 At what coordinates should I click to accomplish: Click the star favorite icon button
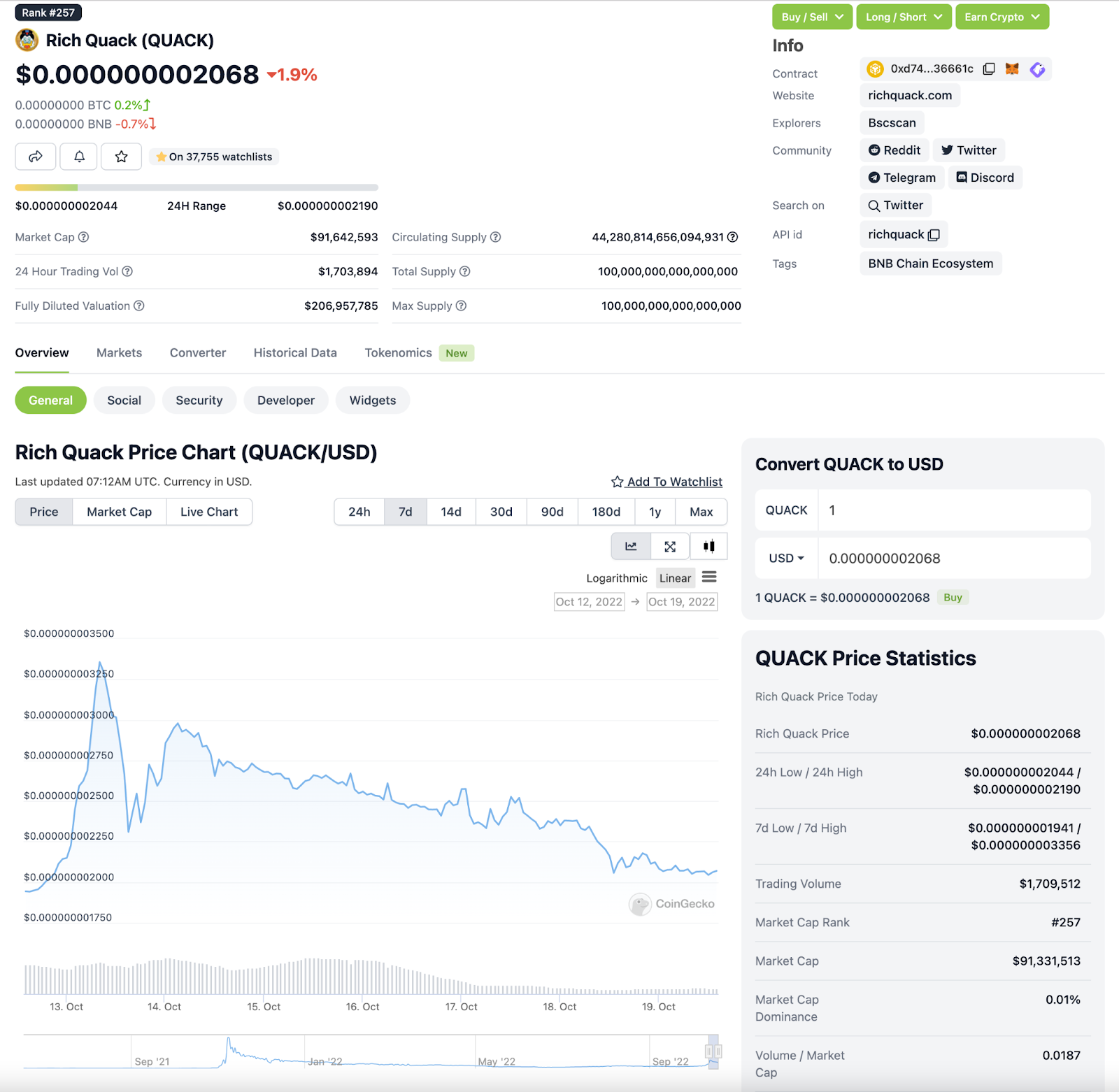coord(122,157)
